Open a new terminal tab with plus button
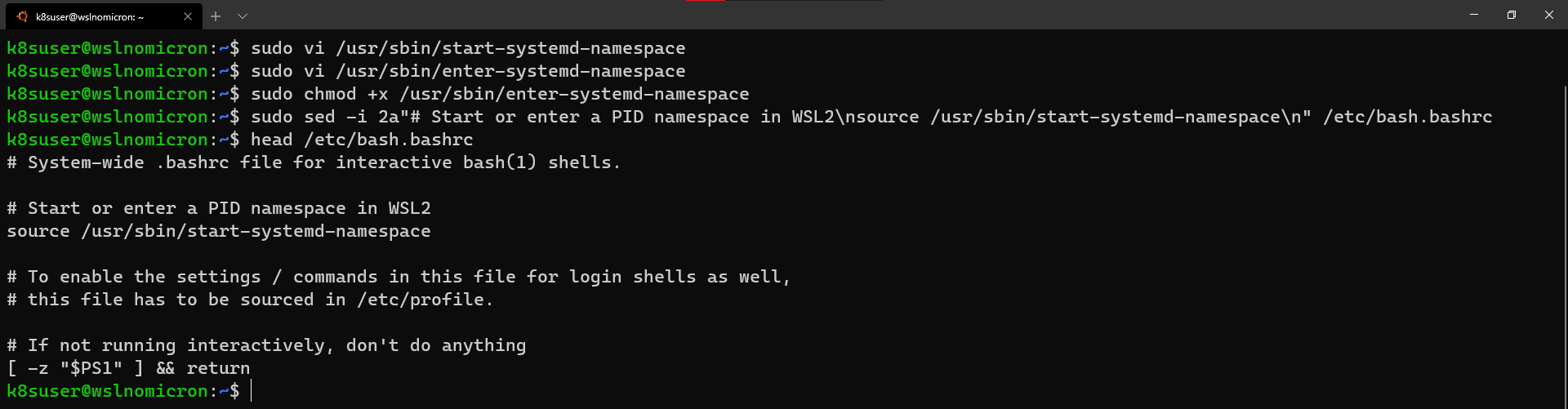The image size is (1568, 409). pos(216,16)
